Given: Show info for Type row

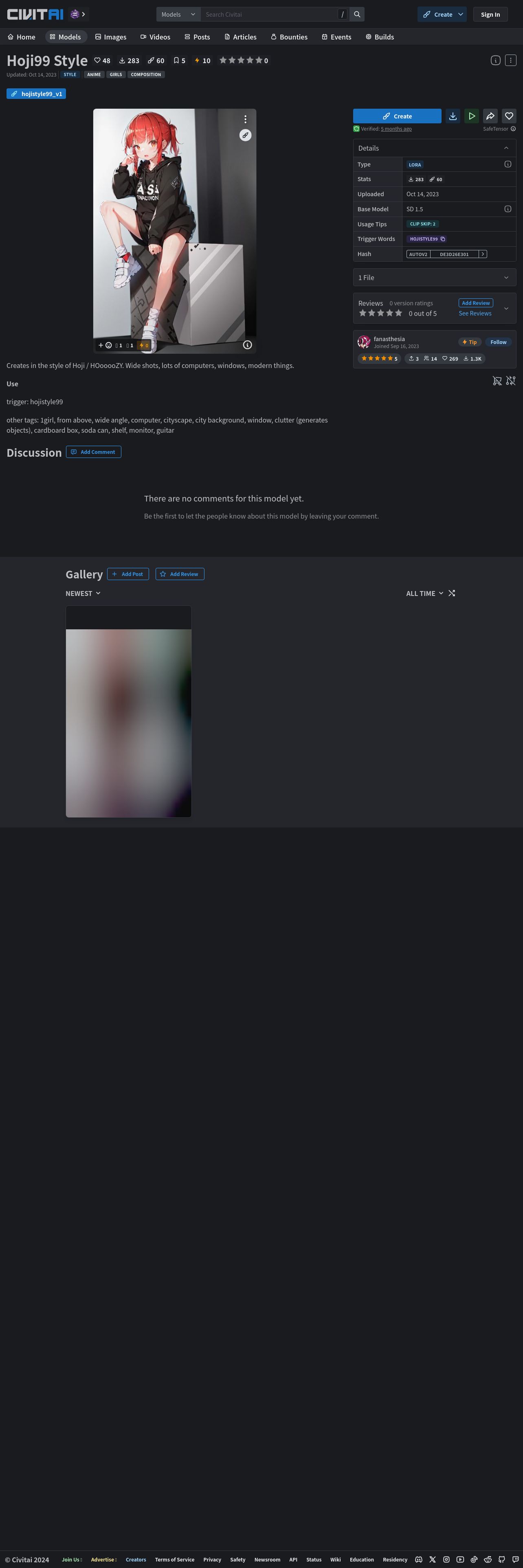Looking at the screenshot, I should click(x=508, y=164).
